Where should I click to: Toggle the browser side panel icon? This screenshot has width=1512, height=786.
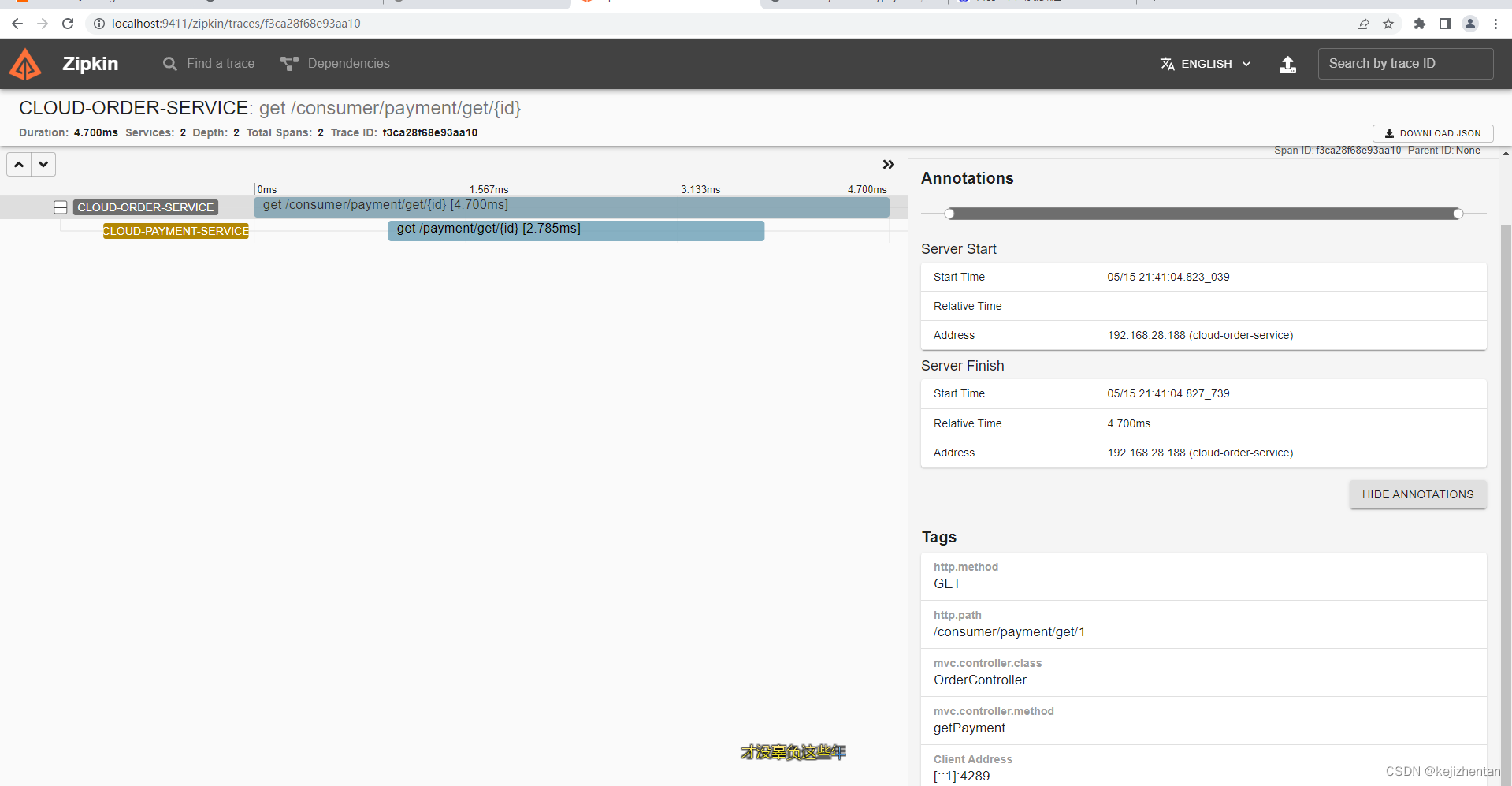1445,24
